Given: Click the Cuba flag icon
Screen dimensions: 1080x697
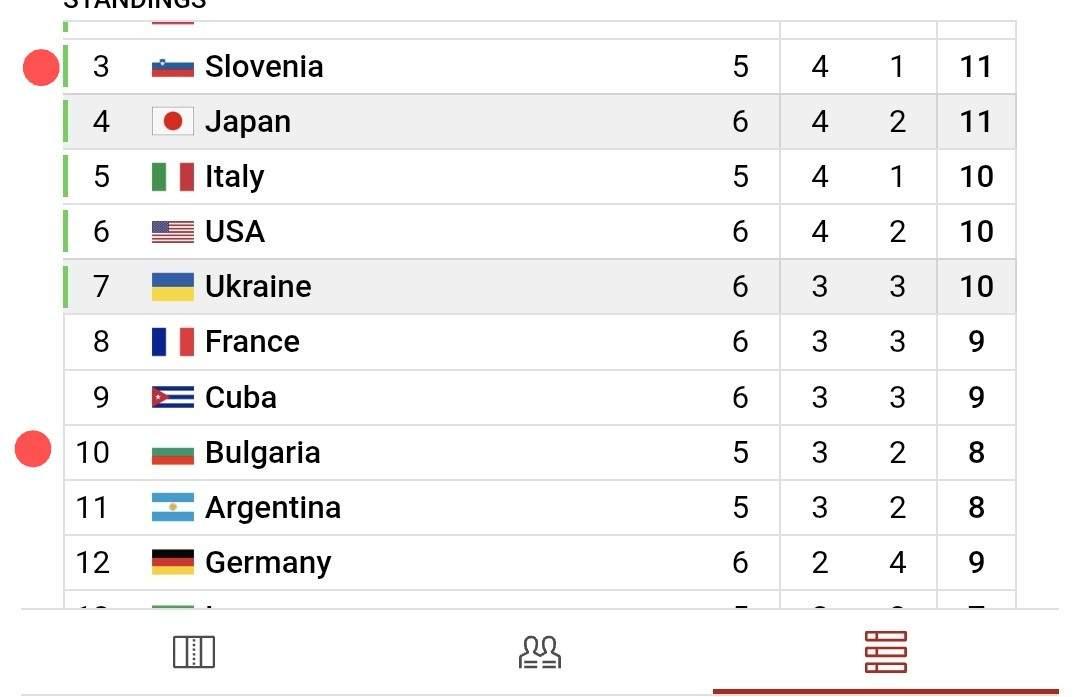Looking at the screenshot, I should [172, 397].
